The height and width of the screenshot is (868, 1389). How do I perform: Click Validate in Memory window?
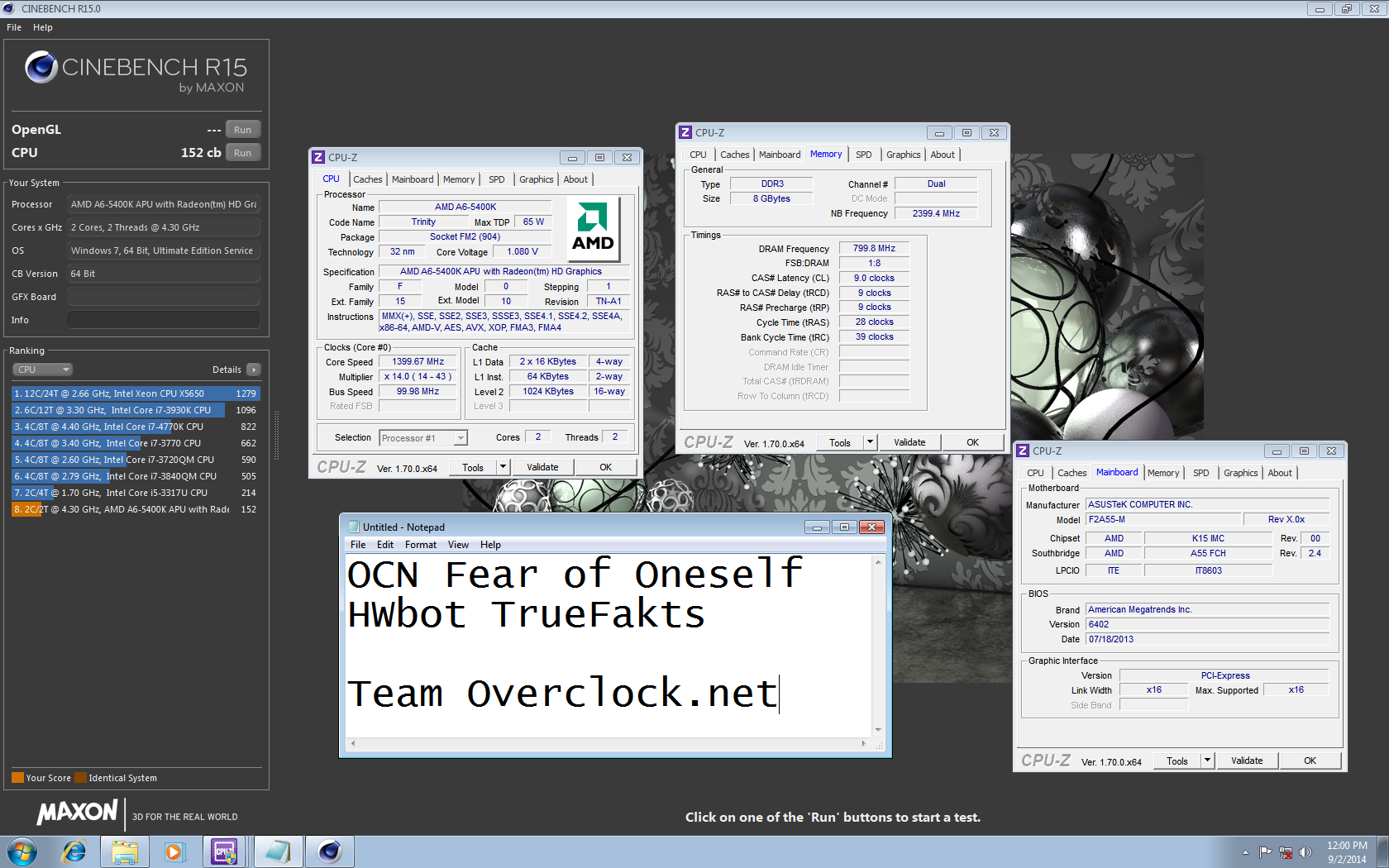tap(909, 442)
